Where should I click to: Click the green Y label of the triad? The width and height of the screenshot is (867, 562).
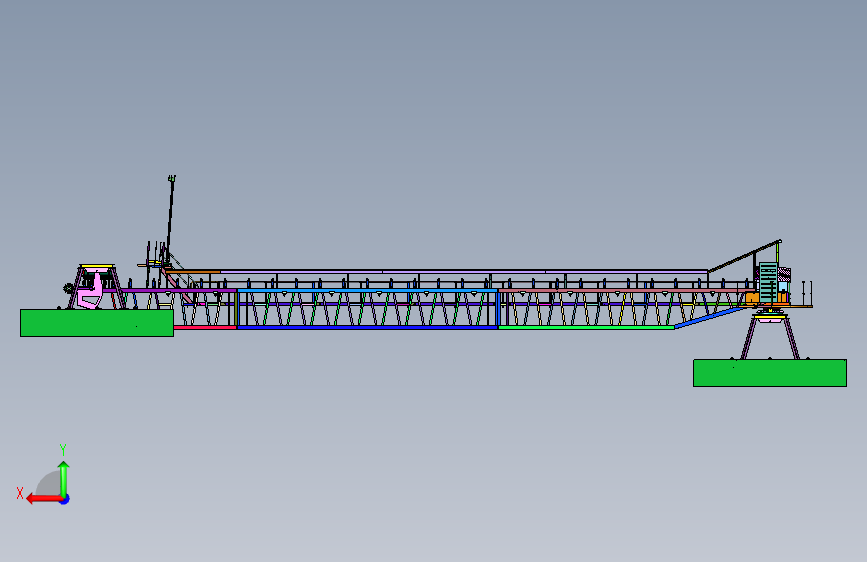pyautogui.click(x=63, y=449)
